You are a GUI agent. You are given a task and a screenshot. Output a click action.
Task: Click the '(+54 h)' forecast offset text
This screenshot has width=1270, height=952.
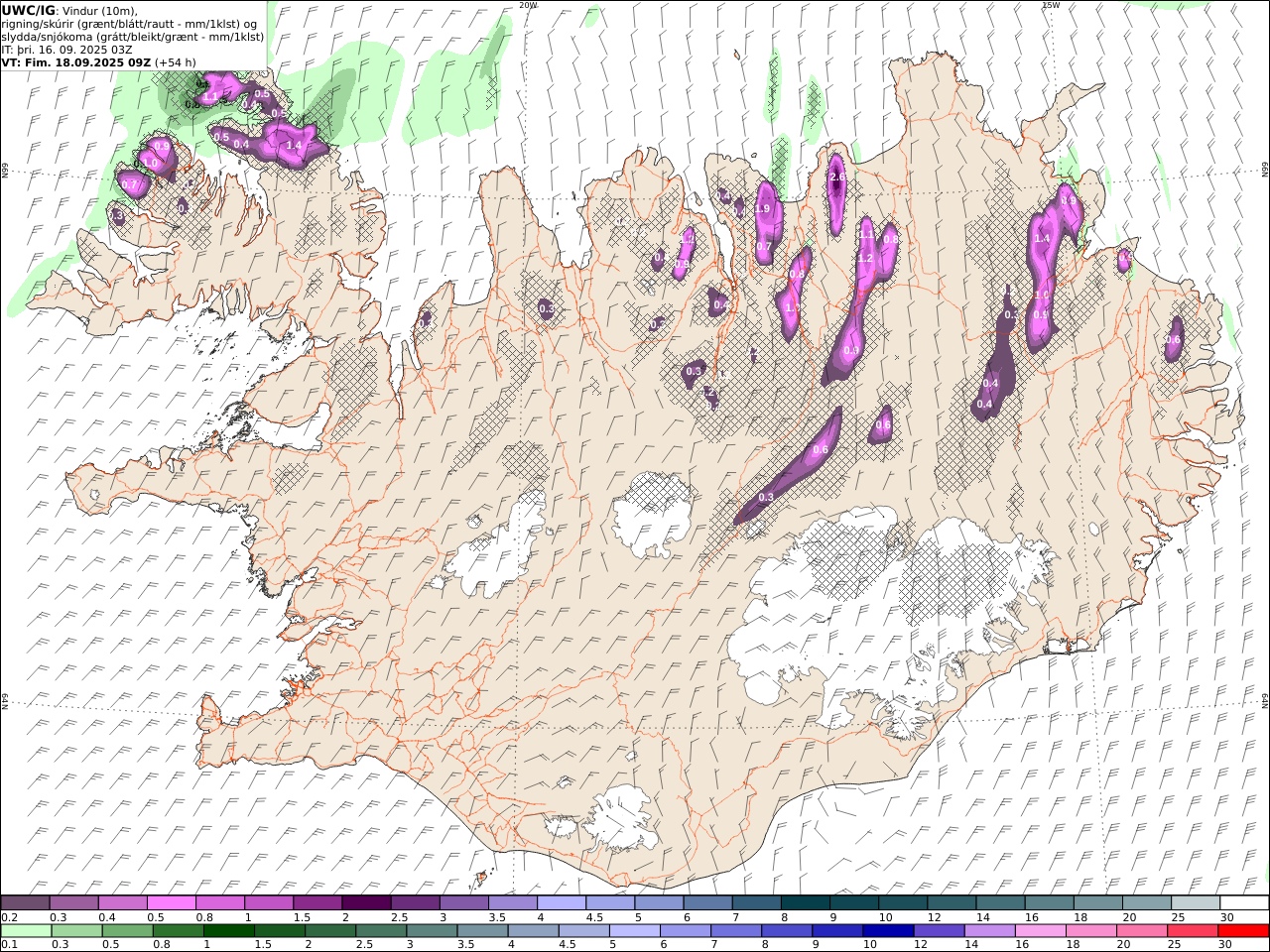(176, 62)
